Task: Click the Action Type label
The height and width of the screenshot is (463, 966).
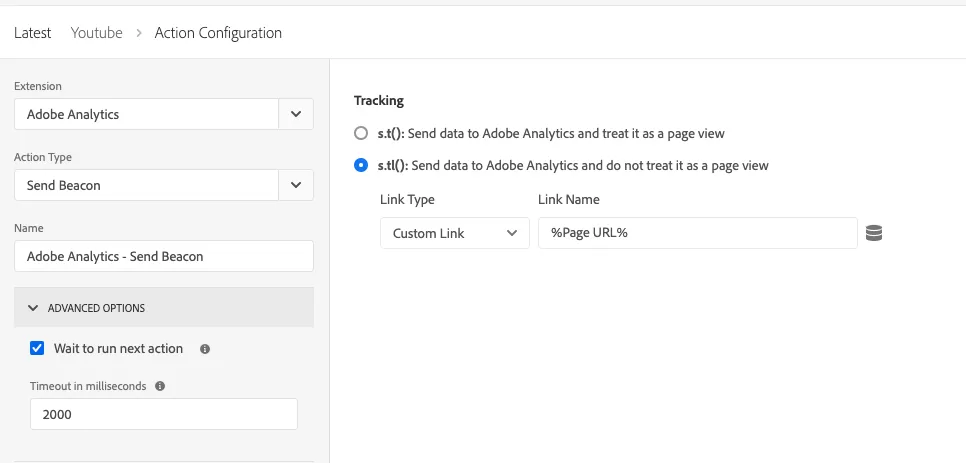Action: click(43, 157)
